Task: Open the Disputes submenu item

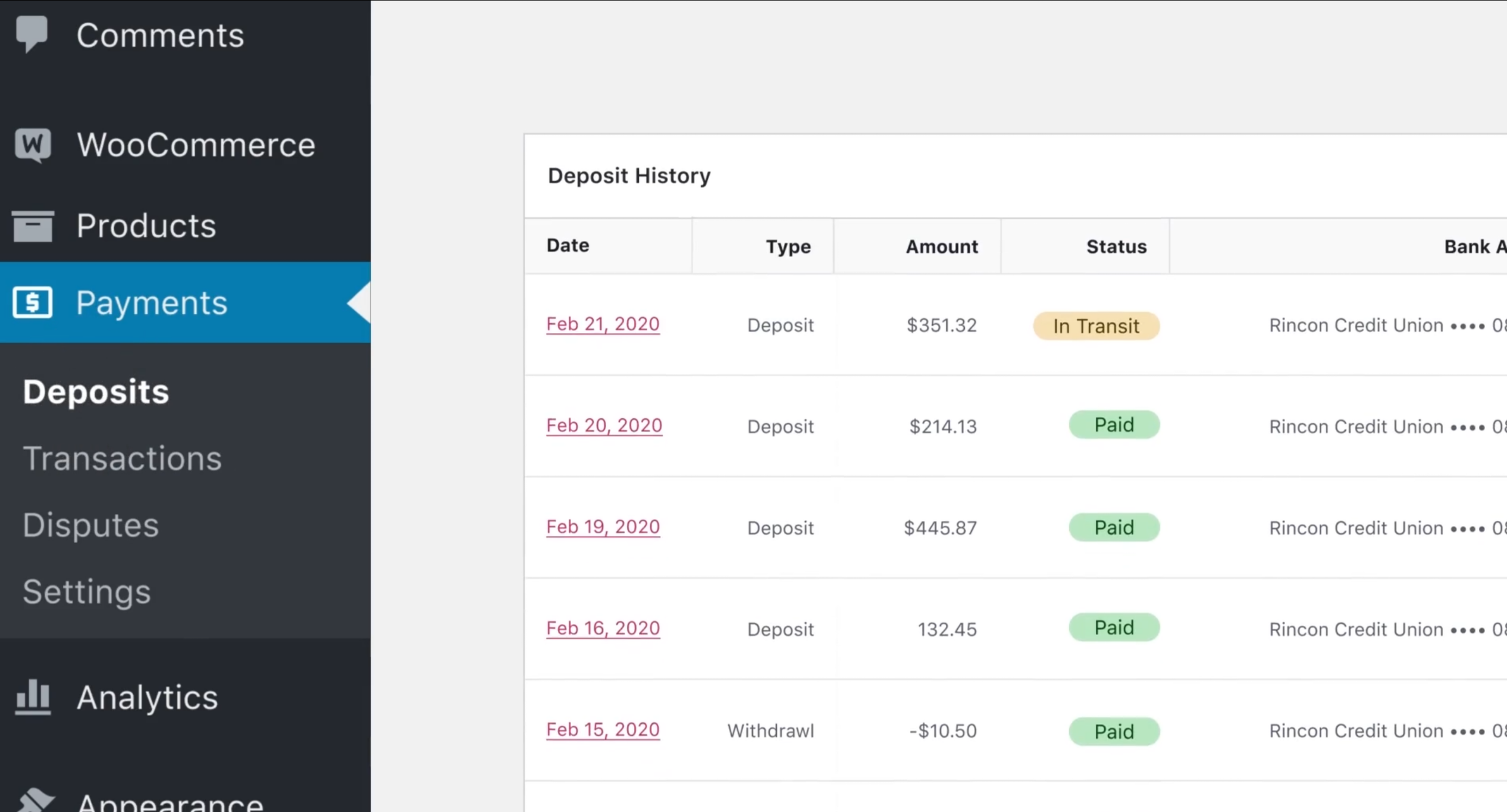Action: tap(90, 525)
